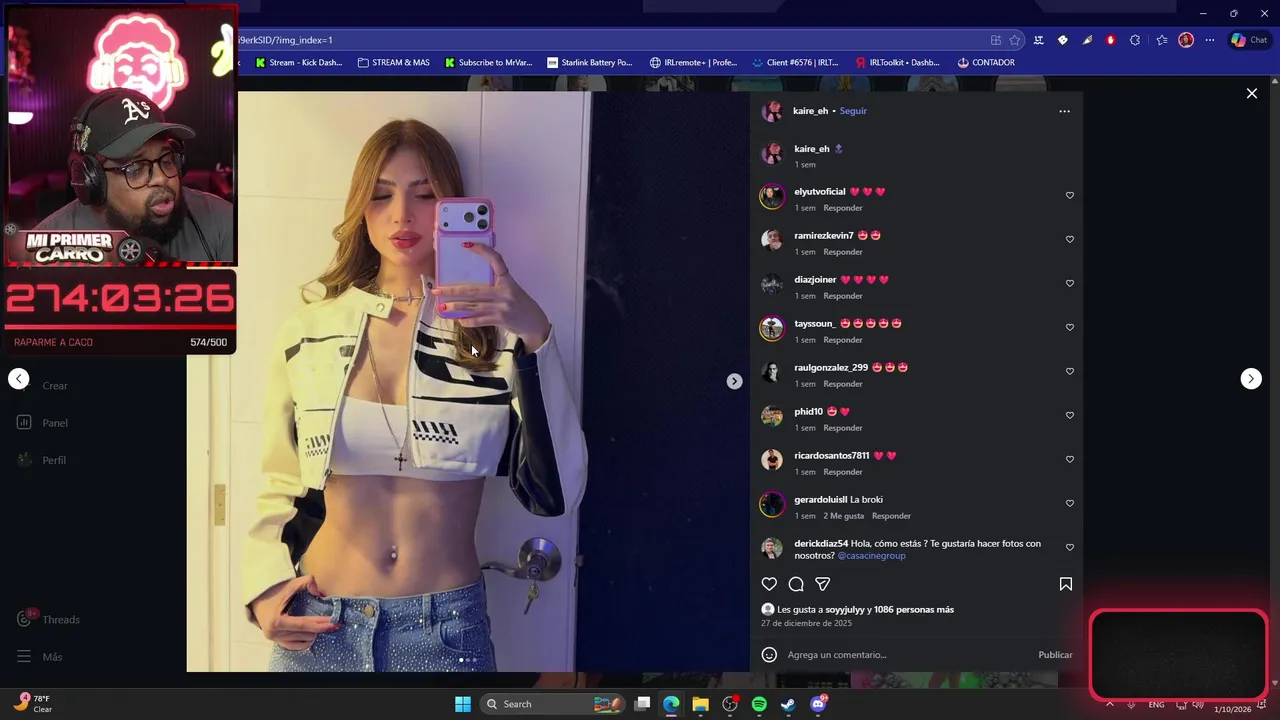
Task: Like ricardosantos7811's comment
Action: click(1069, 459)
